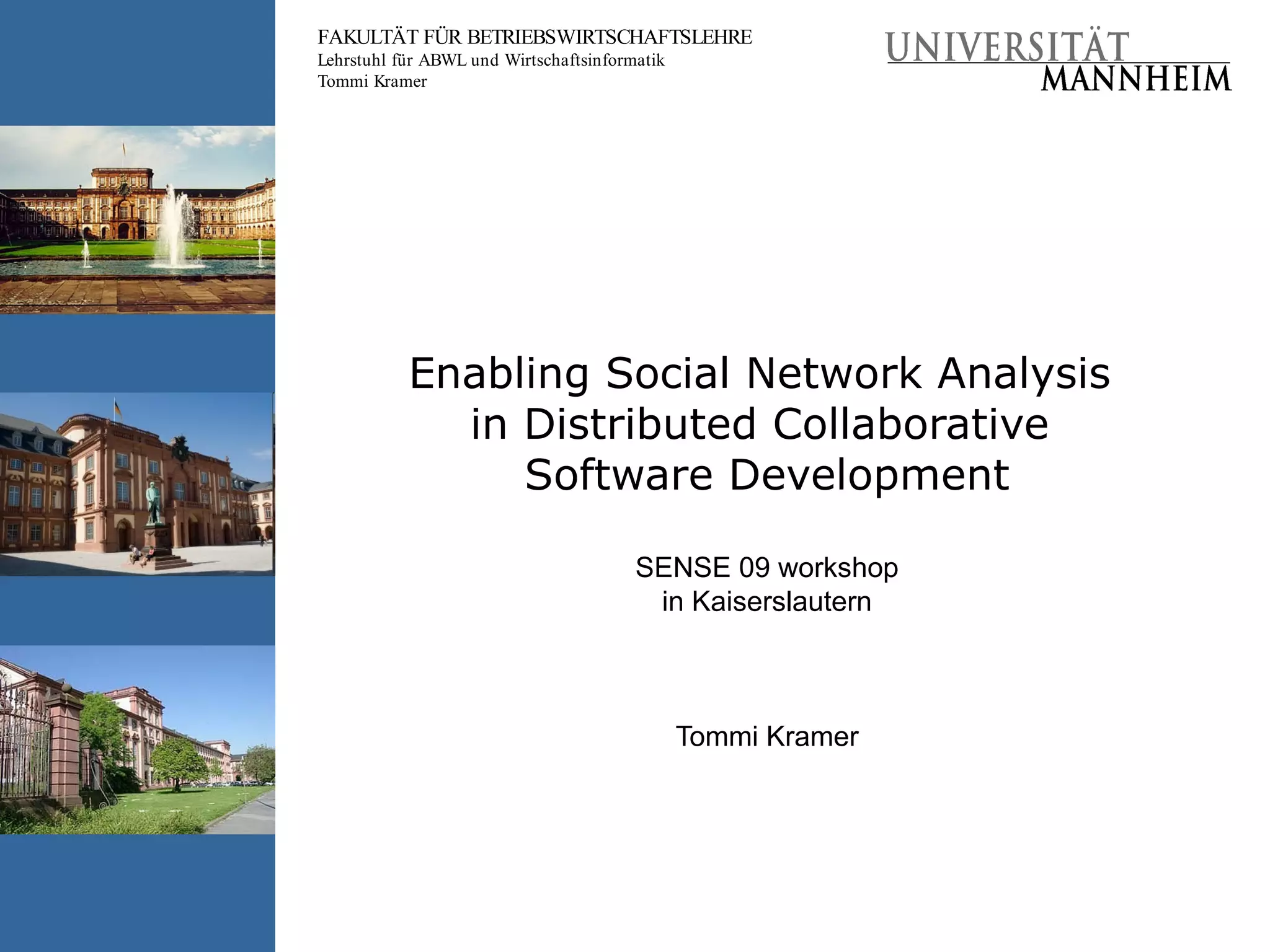Image resolution: width=1270 pixels, height=952 pixels.
Task: Click Tommi Kramer in the header
Action: (372, 81)
